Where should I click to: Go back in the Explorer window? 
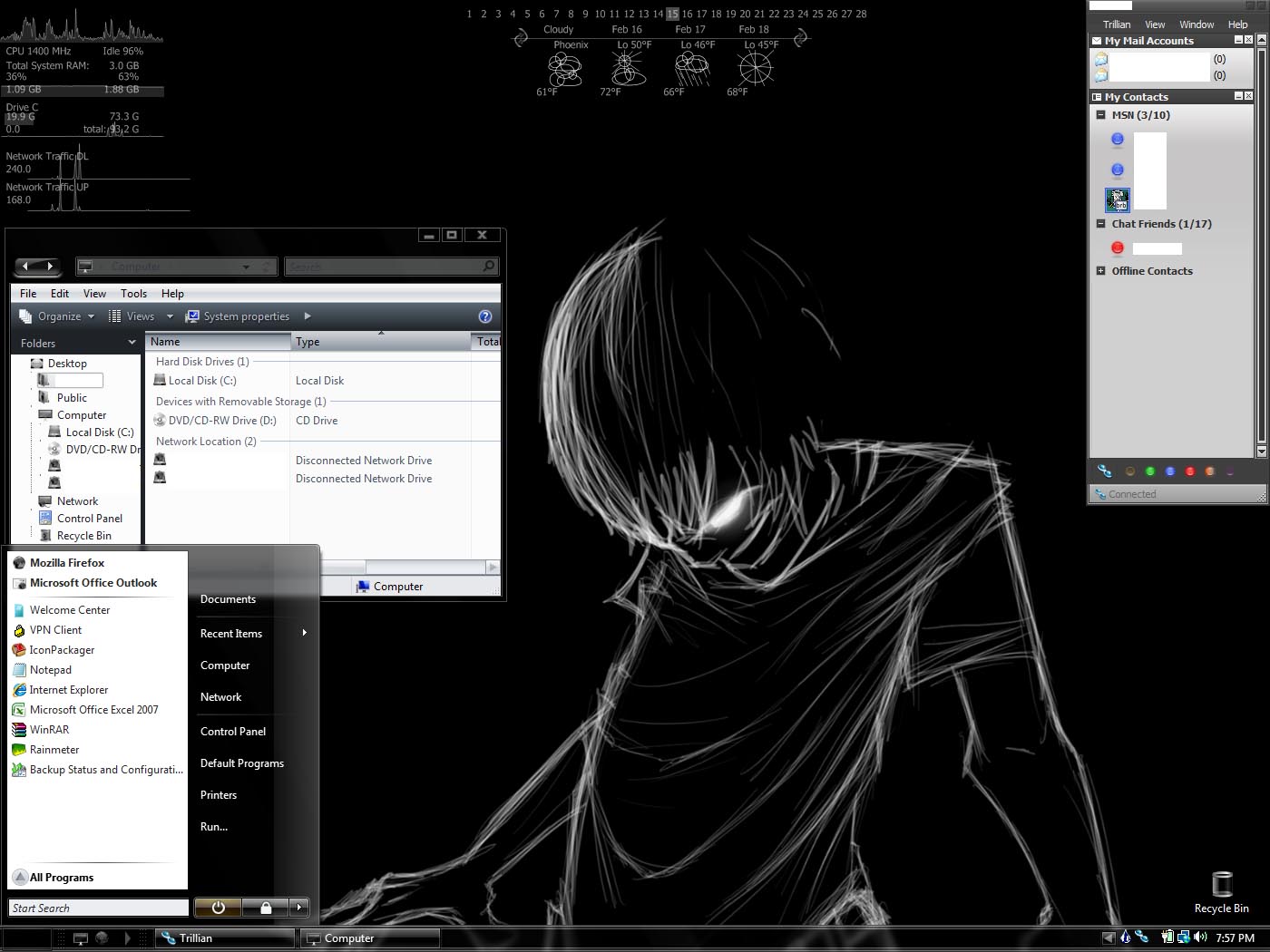(25, 267)
